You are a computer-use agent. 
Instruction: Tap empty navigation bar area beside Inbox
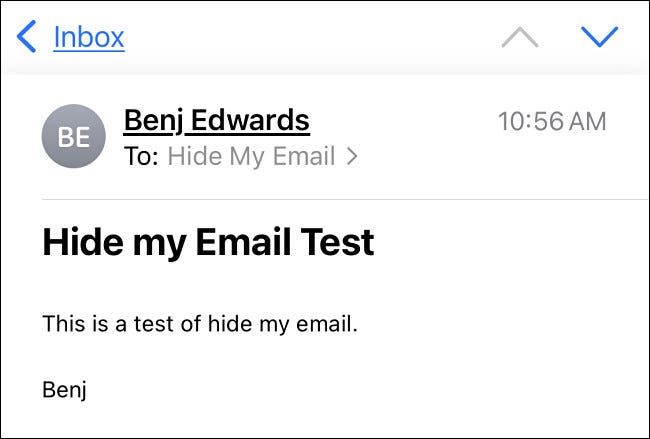[310, 38]
